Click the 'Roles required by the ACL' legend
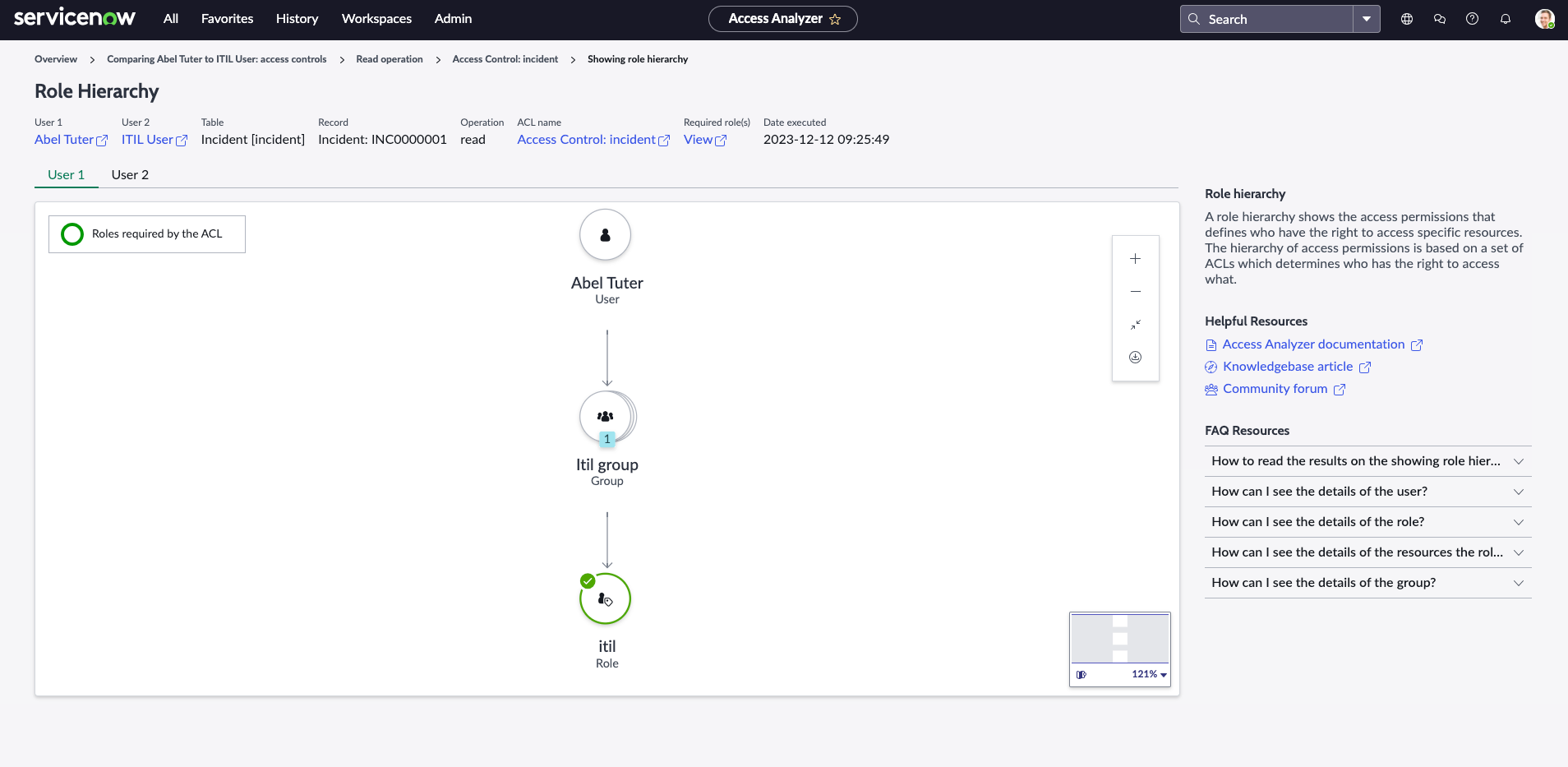1568x767 pixels. 147,234
